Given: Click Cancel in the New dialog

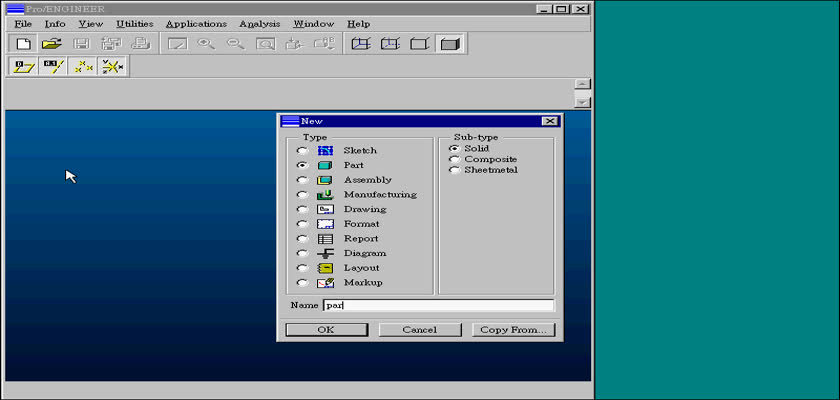Looking at the screenshot, I should [420, 330].
